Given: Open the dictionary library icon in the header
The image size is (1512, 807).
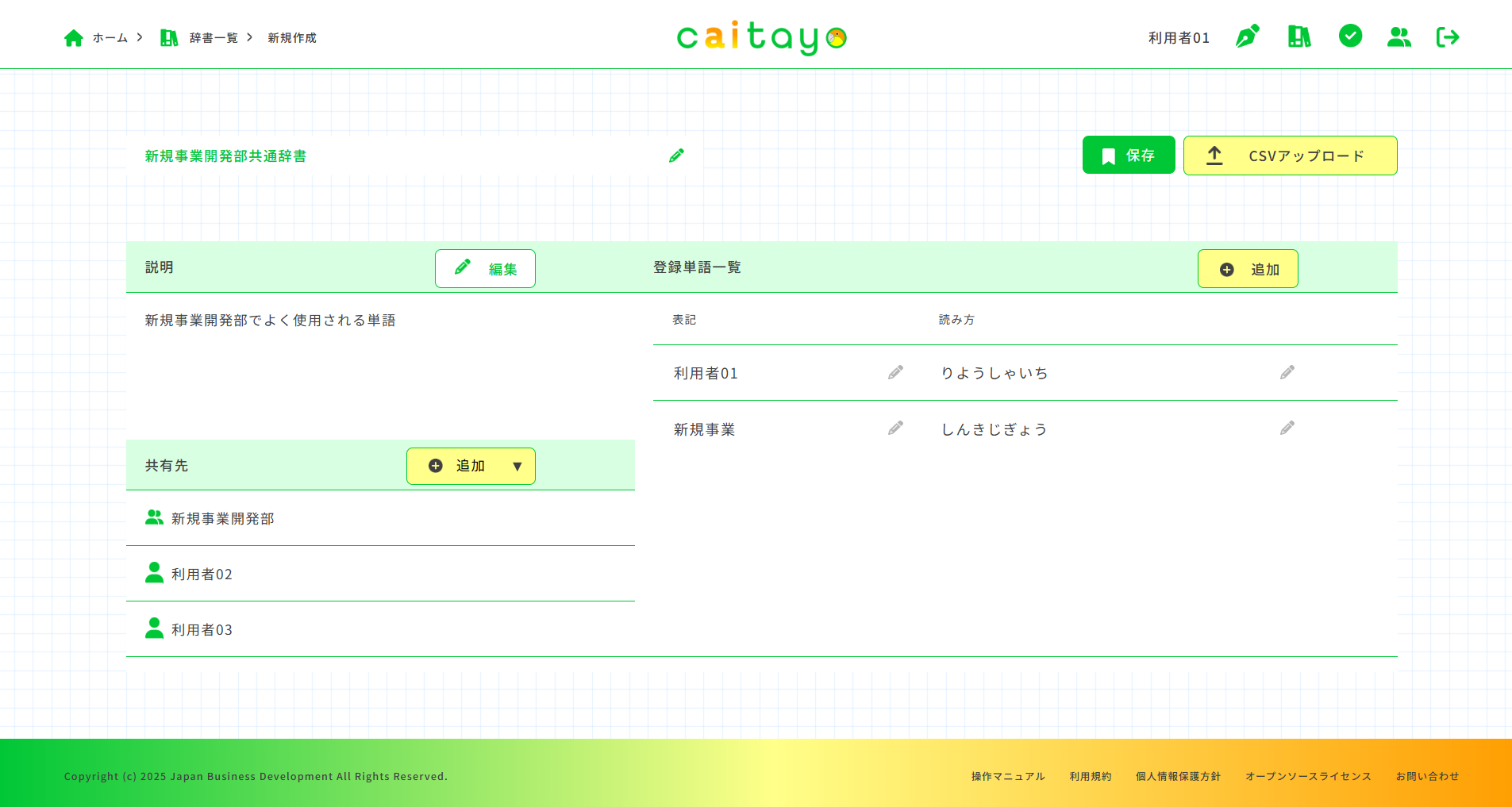Looking at the screenshot, I should click(1299, 37).
